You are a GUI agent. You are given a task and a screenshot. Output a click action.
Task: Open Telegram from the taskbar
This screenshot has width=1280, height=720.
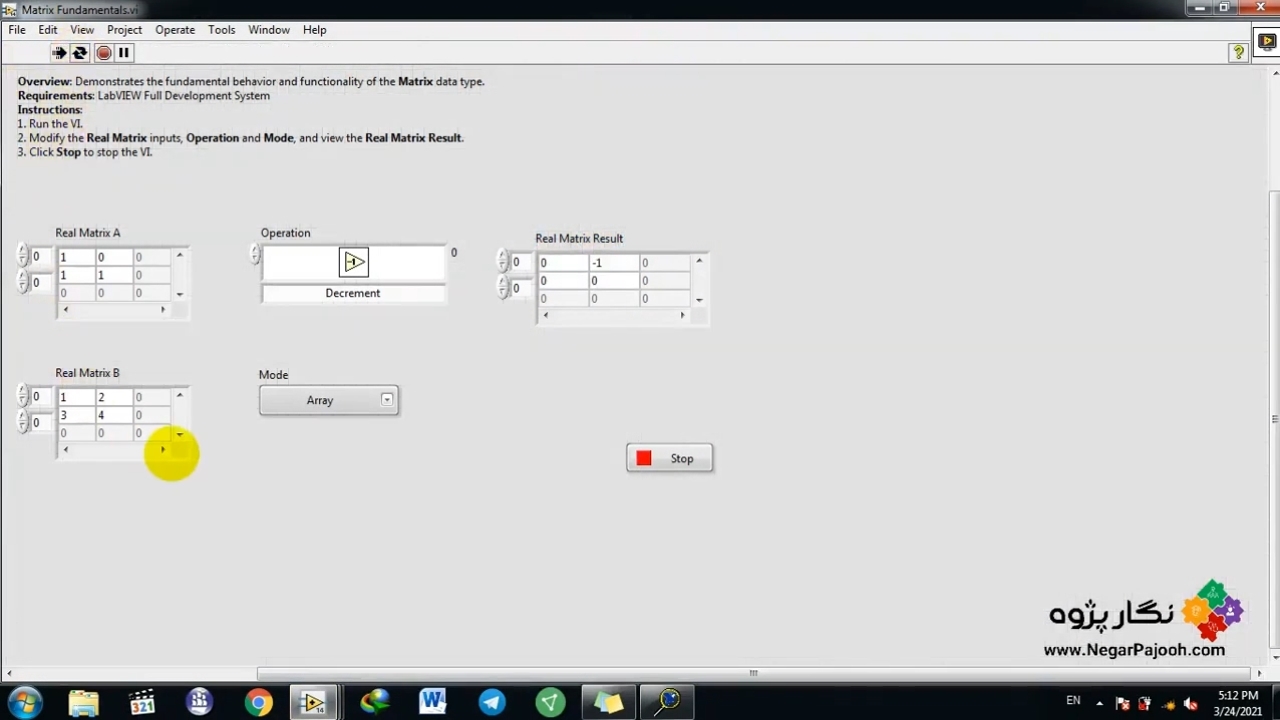click(492, 702)
